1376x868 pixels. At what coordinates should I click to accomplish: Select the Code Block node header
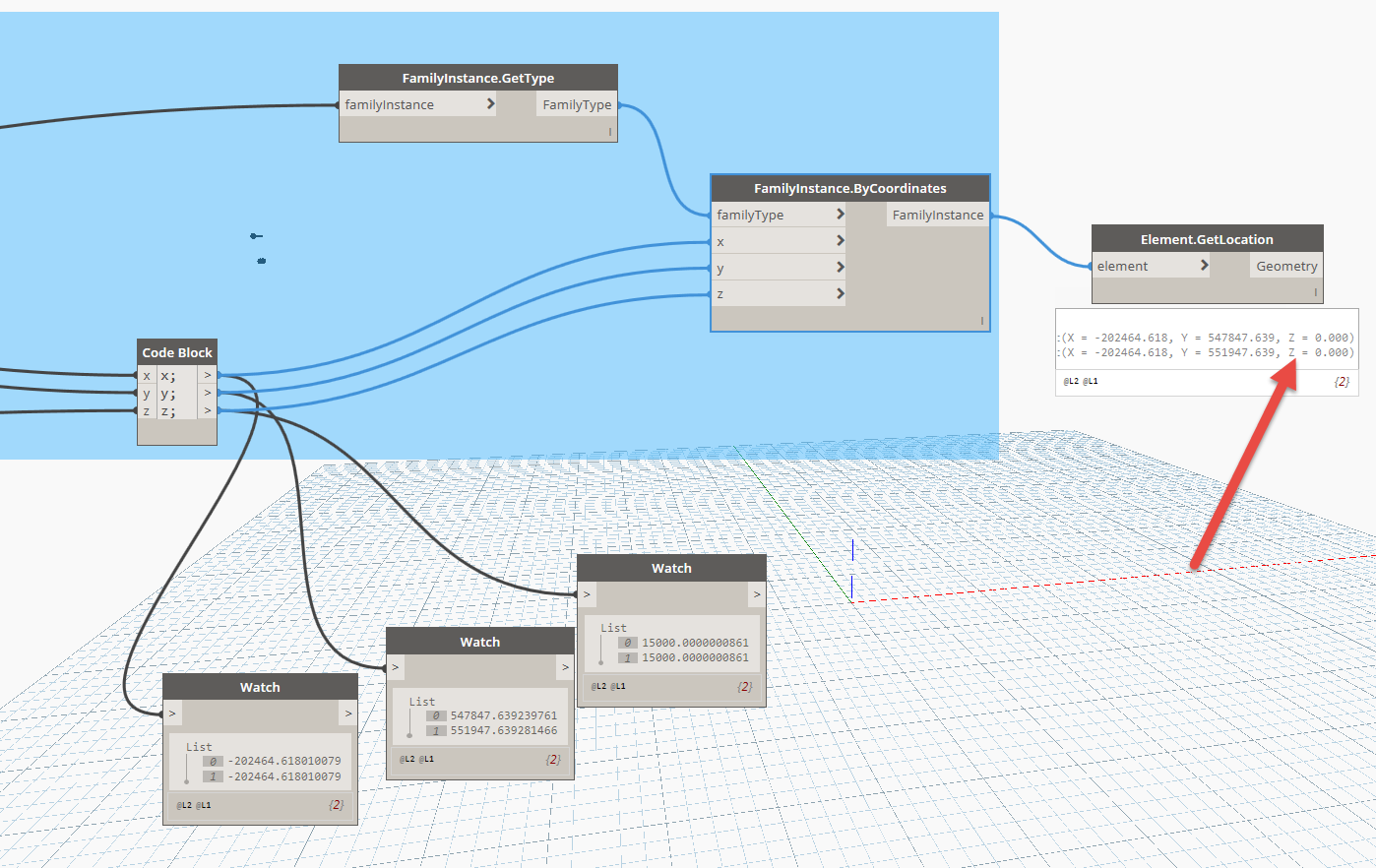[x=177, y=352]
